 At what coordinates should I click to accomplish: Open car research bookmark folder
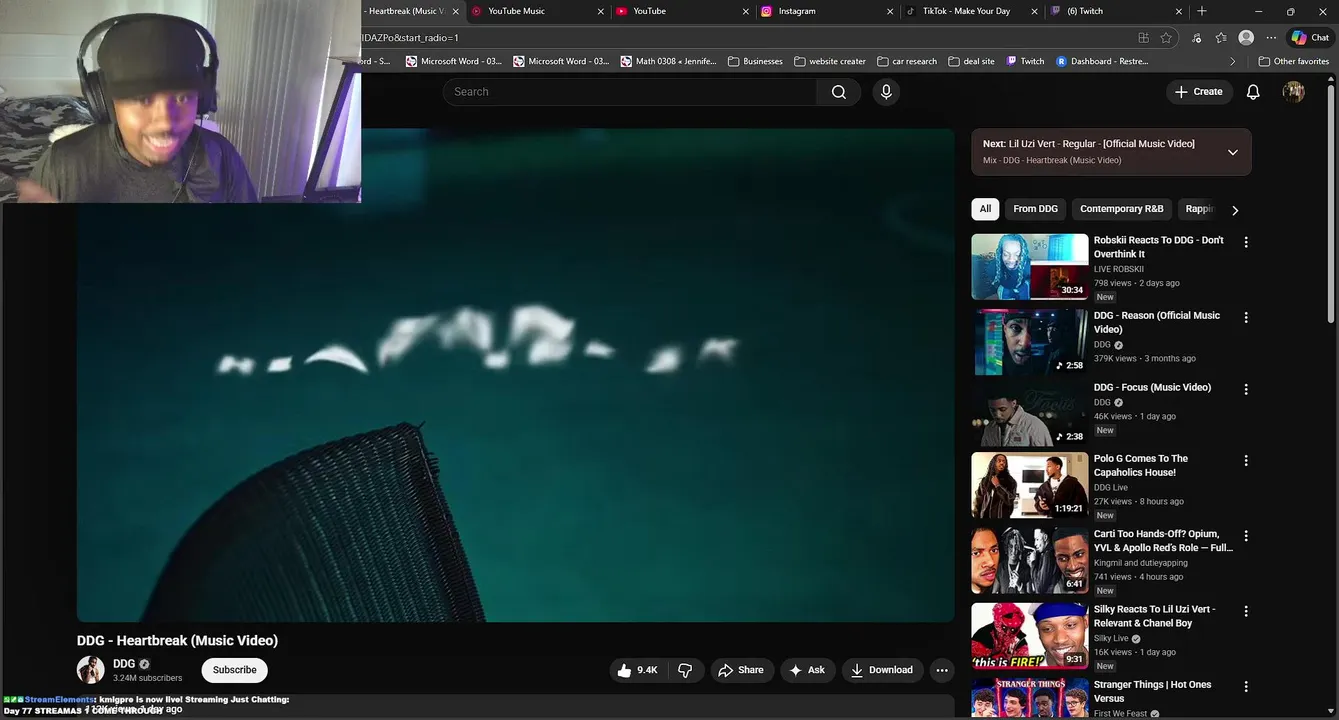pos(907,61)
